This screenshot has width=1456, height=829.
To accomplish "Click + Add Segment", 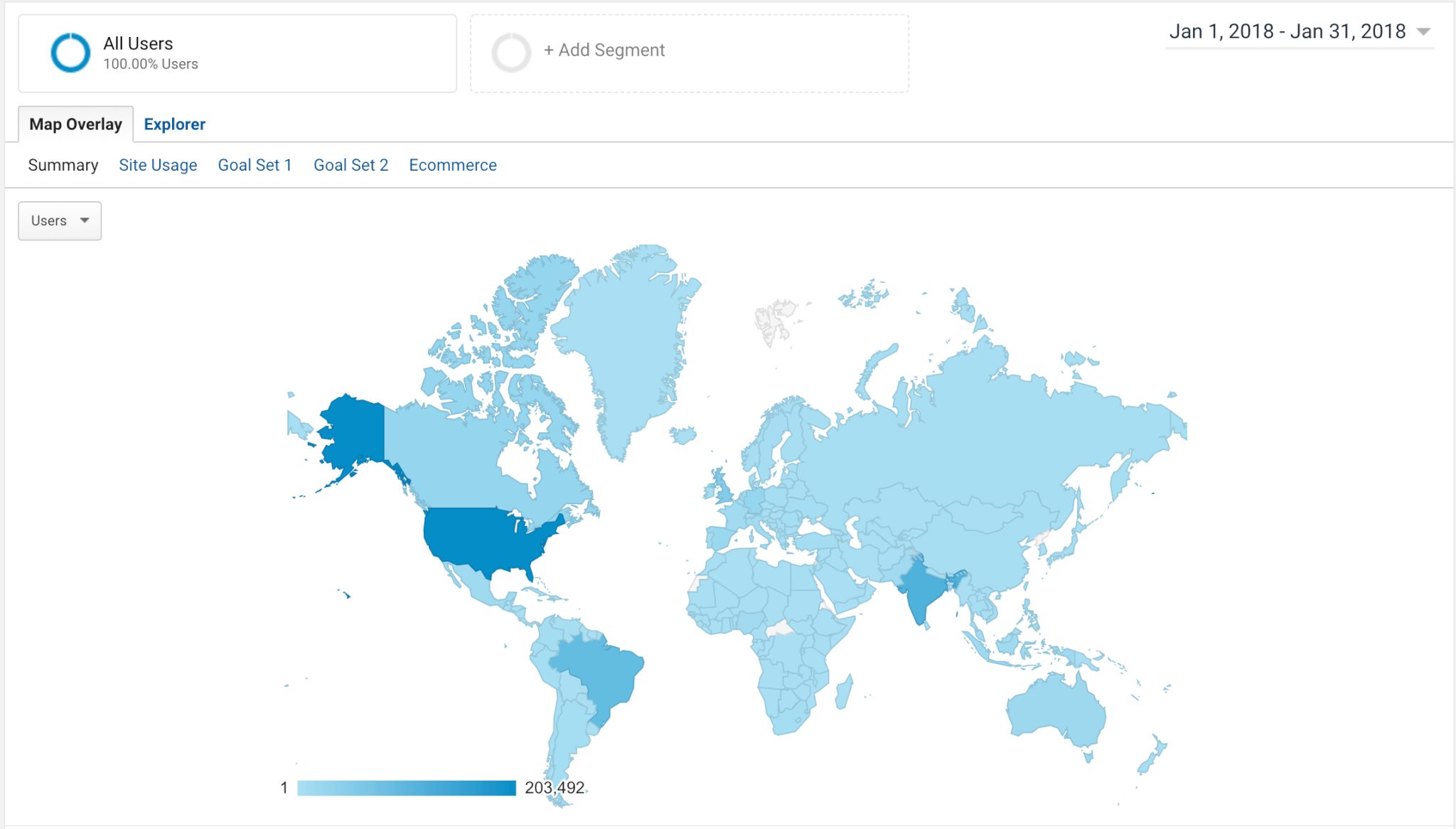I will [x=604, y=50].
